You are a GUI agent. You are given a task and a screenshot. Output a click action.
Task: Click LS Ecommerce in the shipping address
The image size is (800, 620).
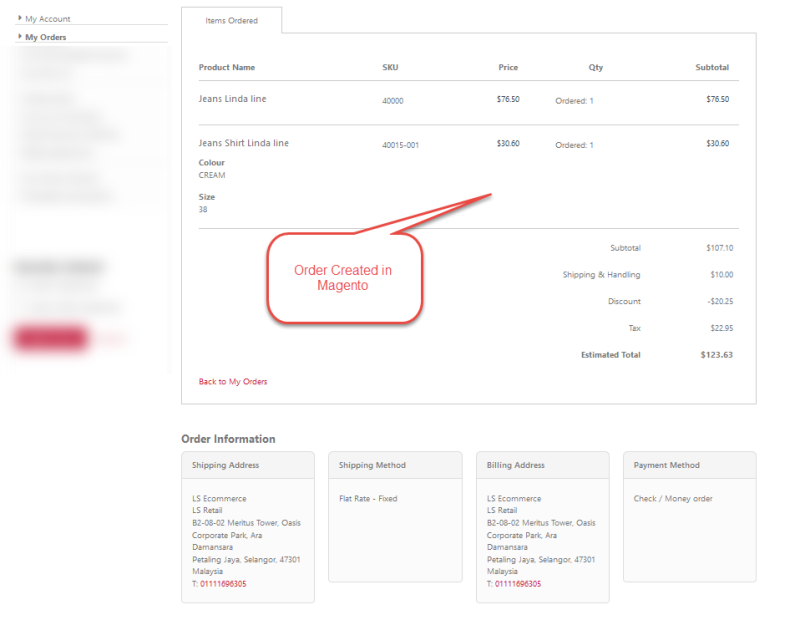pyautogui.click(x=219, y=499)
